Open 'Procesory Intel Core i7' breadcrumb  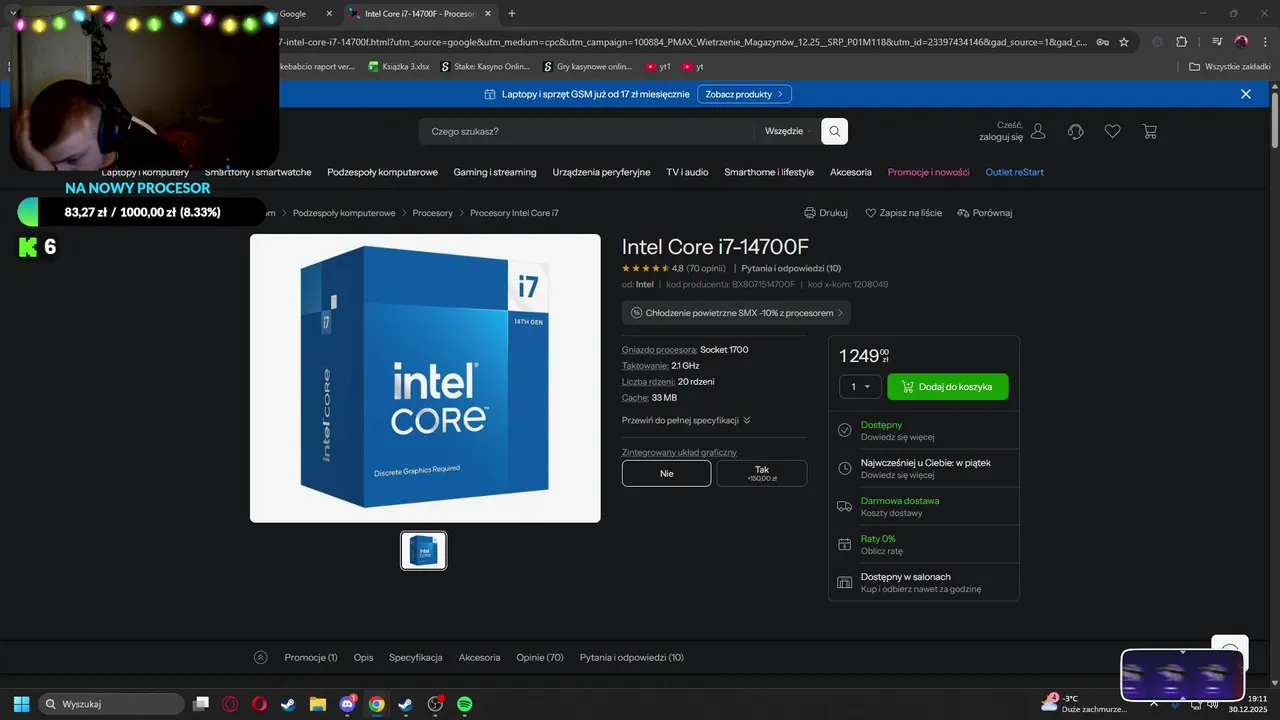pos(514,213)
